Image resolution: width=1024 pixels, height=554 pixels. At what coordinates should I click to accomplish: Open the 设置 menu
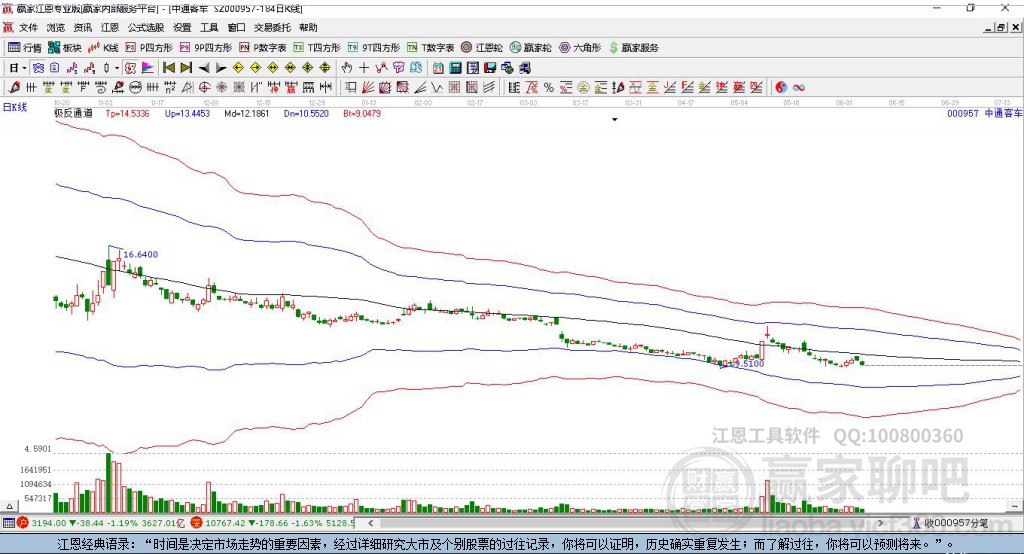coord(182,27)
